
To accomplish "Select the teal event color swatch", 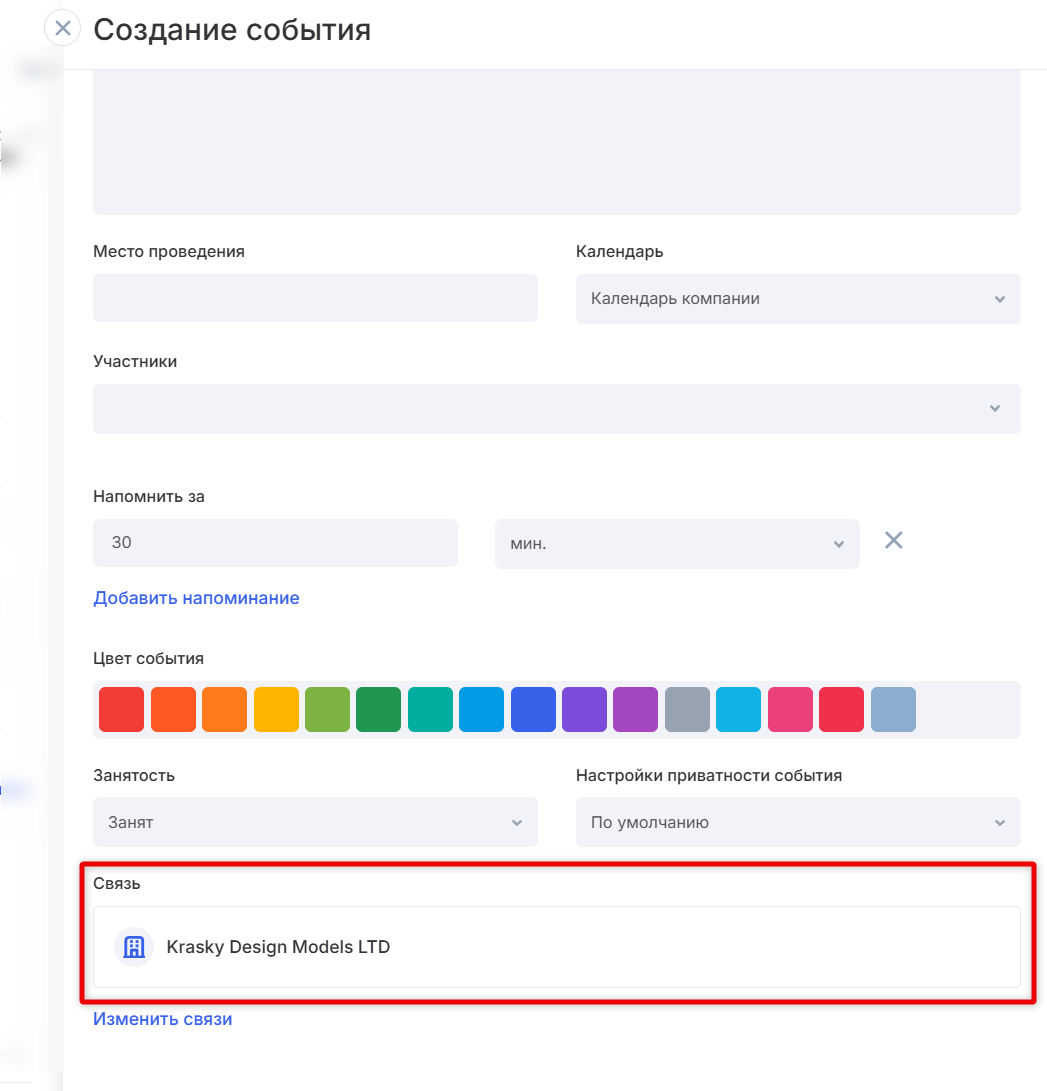I will [x=430, y=710].
